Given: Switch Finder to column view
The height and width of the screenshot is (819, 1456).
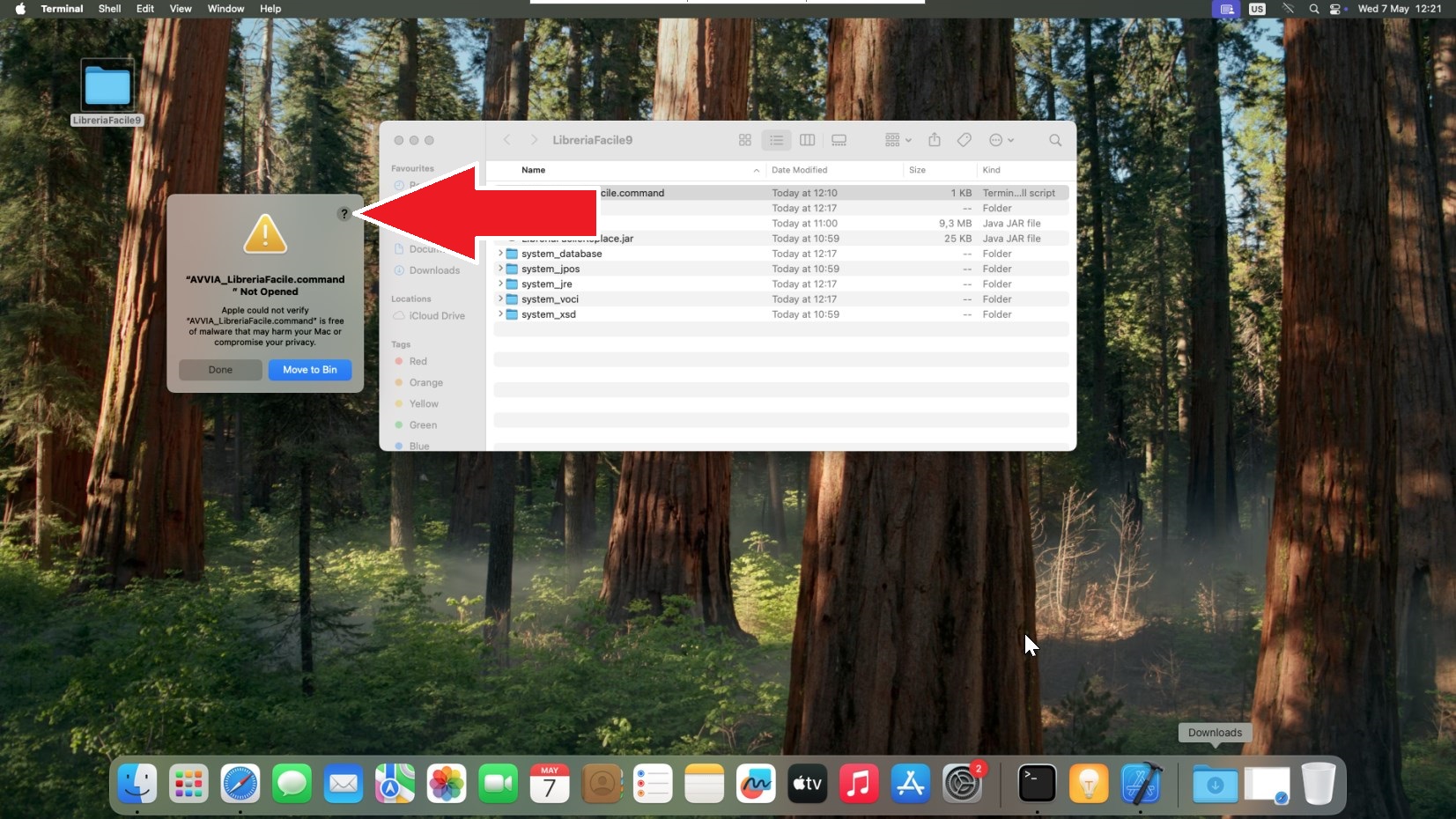Looking at the screenshot, I should point(807,140).
